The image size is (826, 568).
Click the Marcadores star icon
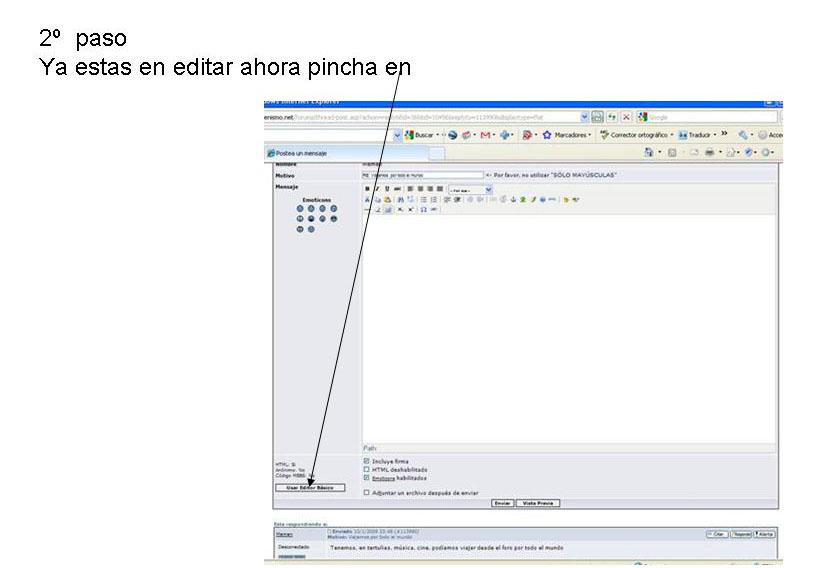[547, 135]
